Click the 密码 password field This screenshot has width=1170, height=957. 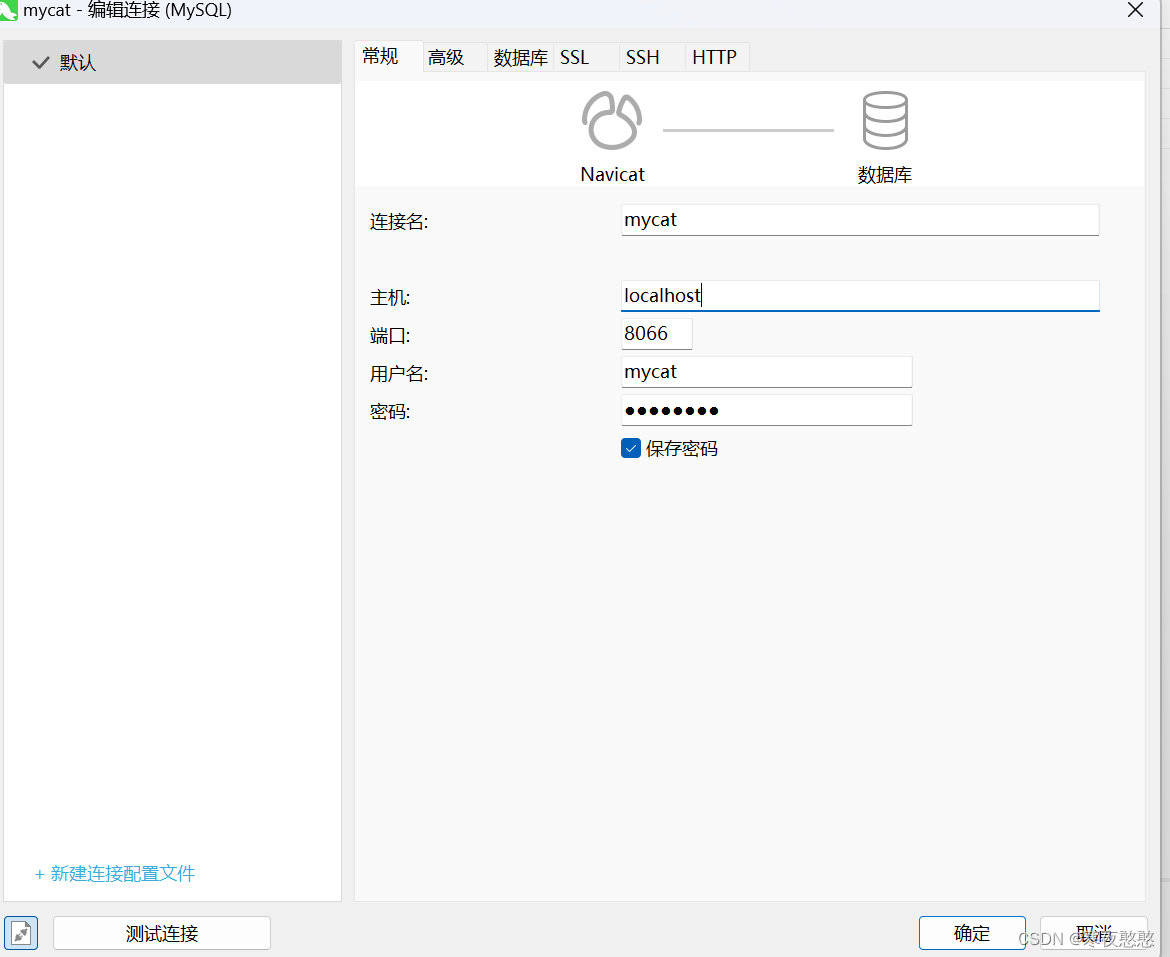click(x=766, y=410)
